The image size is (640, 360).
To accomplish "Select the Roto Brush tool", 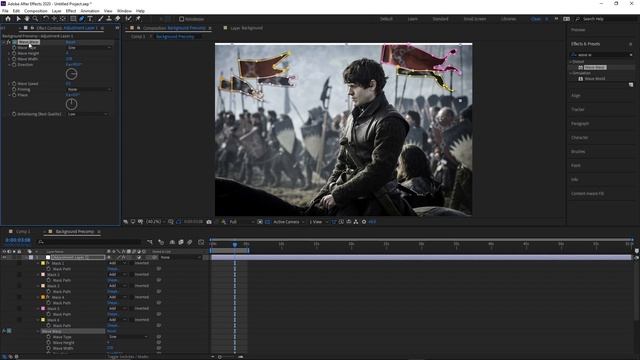I will pos(129,19).
